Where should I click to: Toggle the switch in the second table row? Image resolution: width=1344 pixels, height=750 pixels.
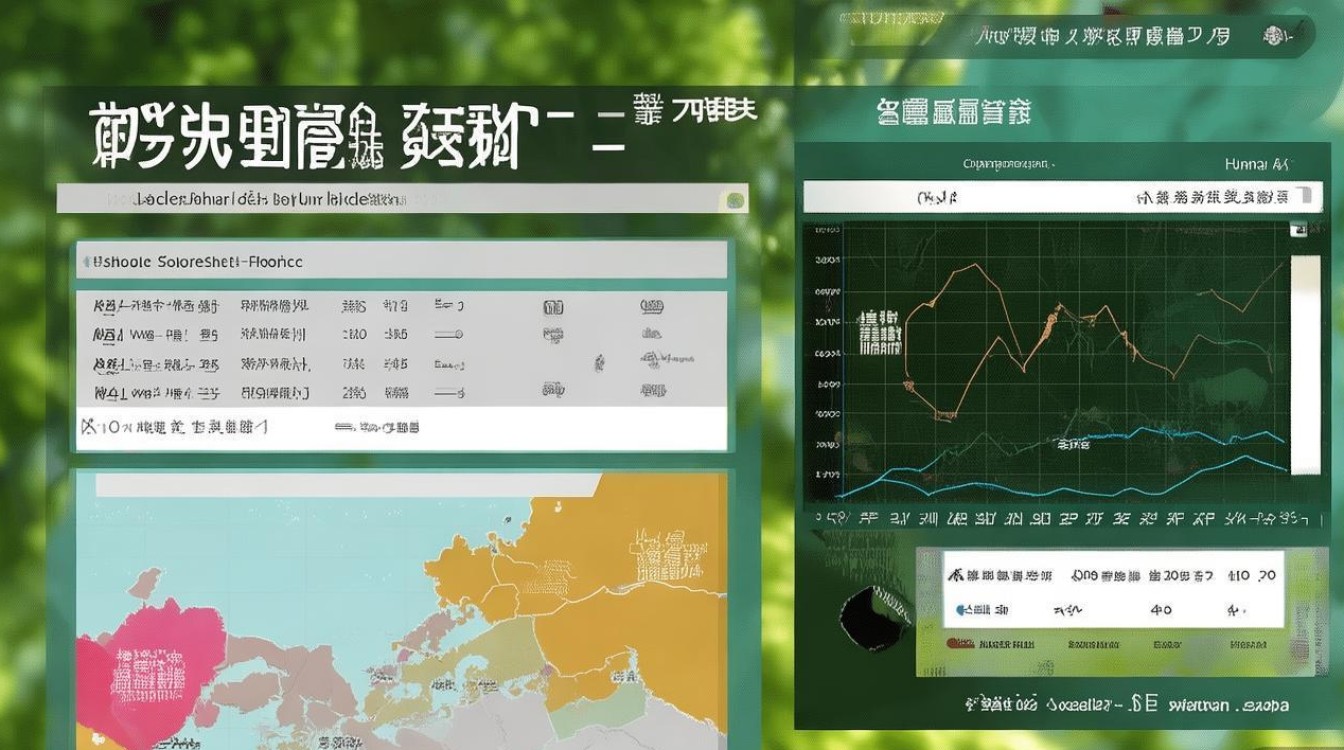[x=450, y=335]
